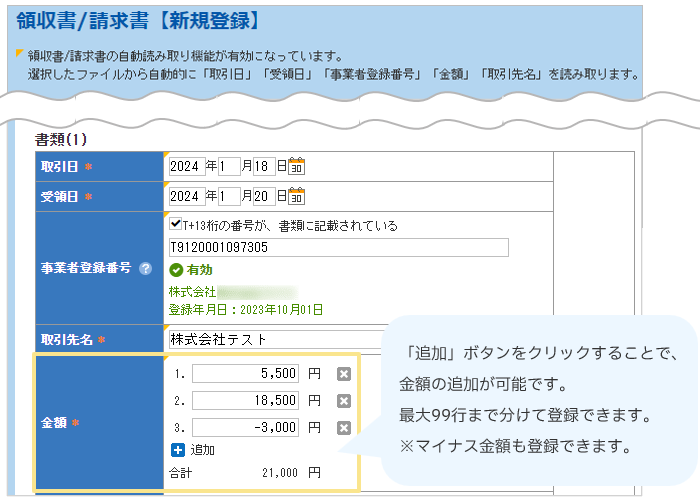Image resolution: width=700 pixels, height=497 pixels.
Task: Focus the second amount field 18,500
Action: coord(246,401)
